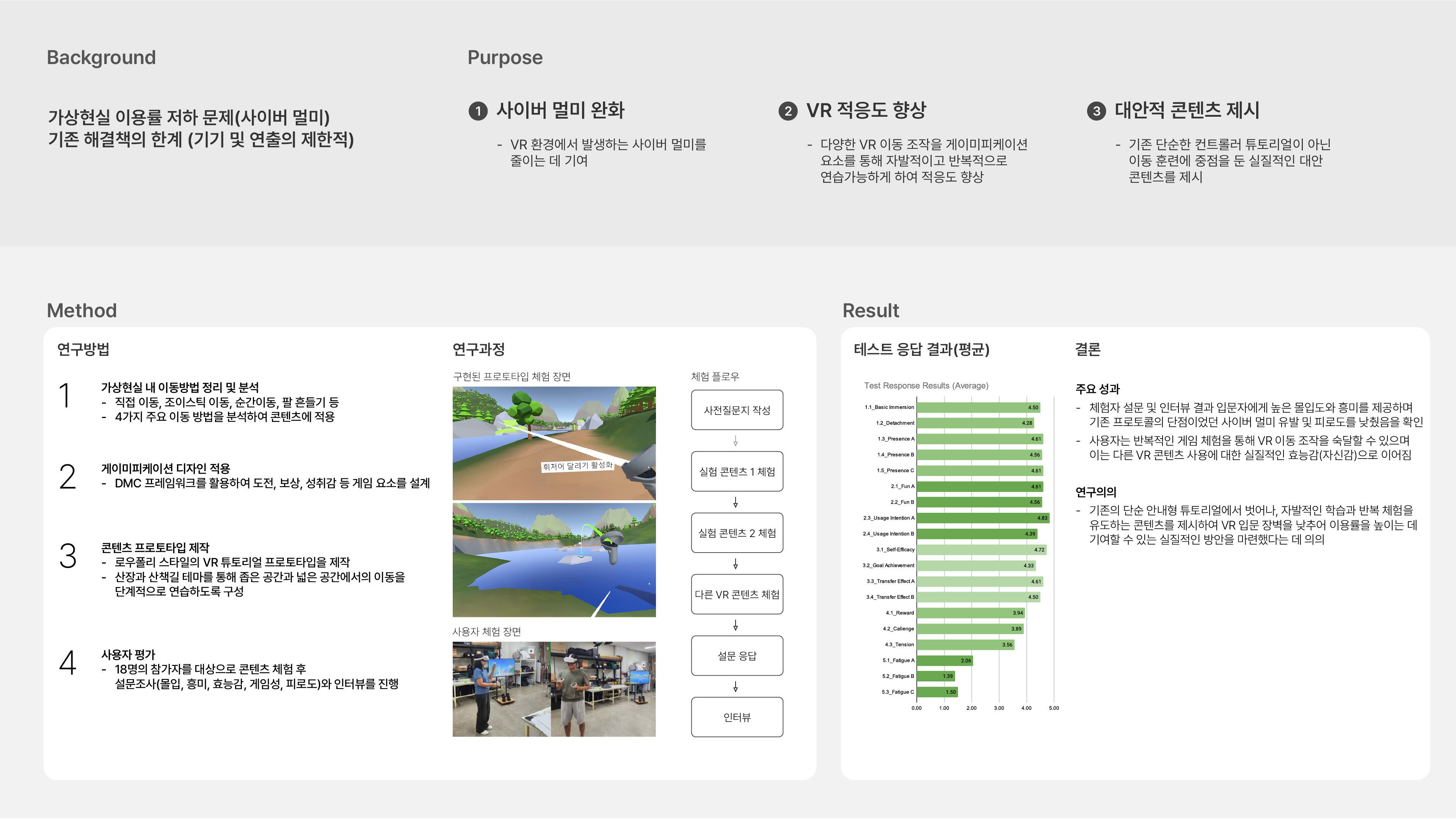The height and width of the screenshot is (819, 1456).
Task: Click the numbered circle 1 badge
Action: 478,111
